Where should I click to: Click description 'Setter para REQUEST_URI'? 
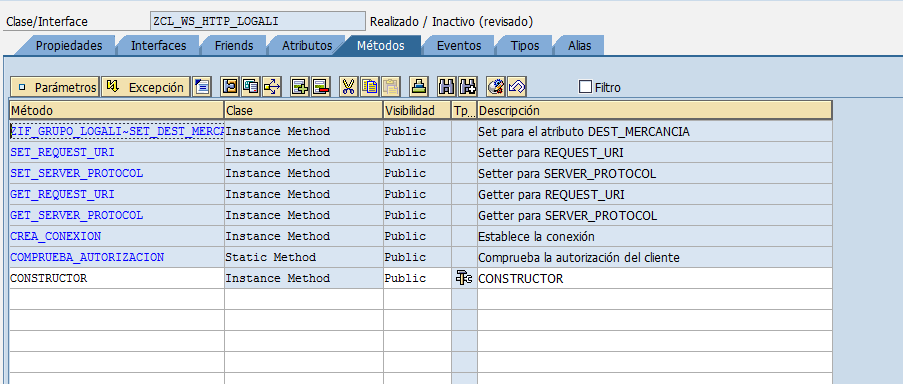(x=655, y=153)
